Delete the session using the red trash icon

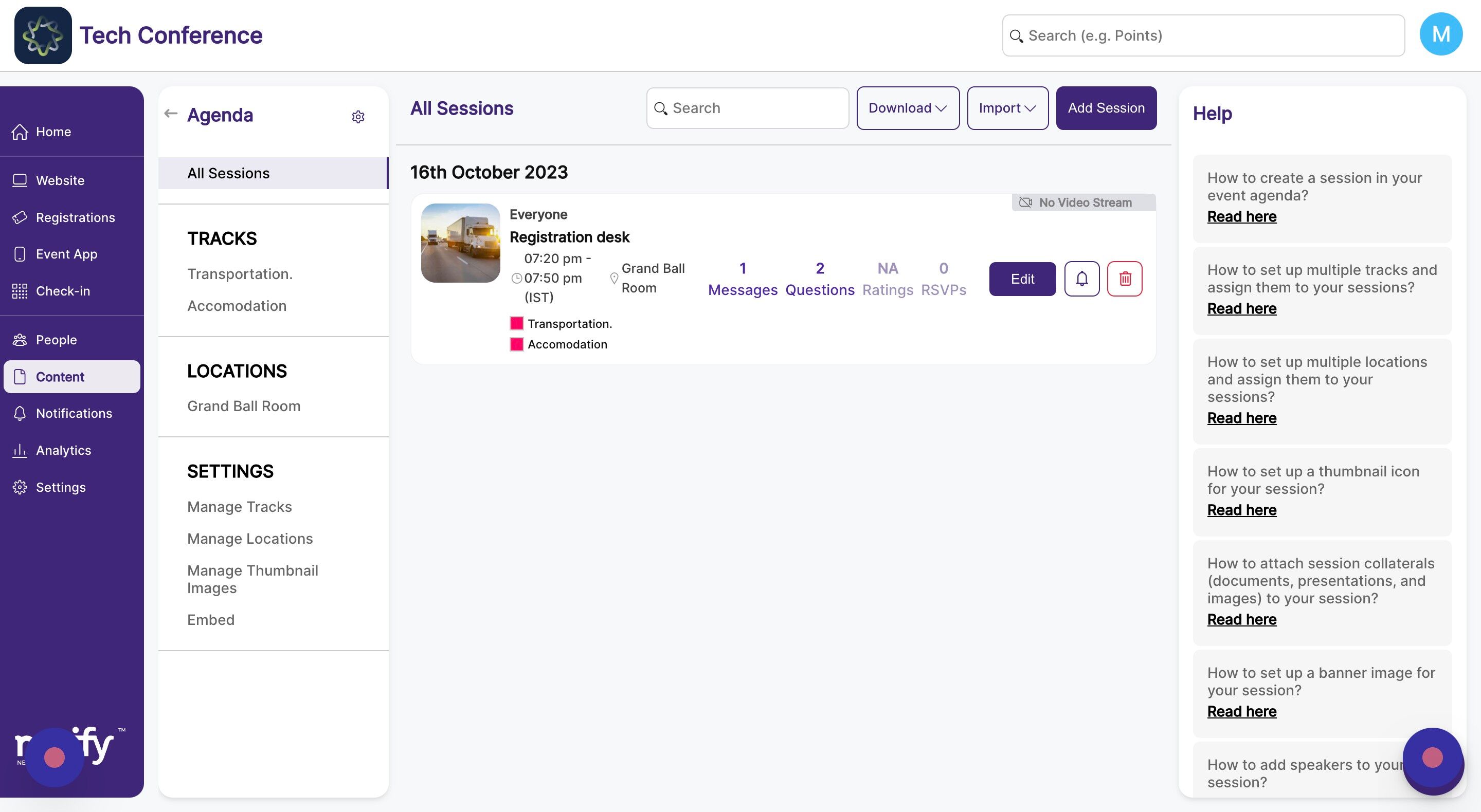pos(1125,279)
